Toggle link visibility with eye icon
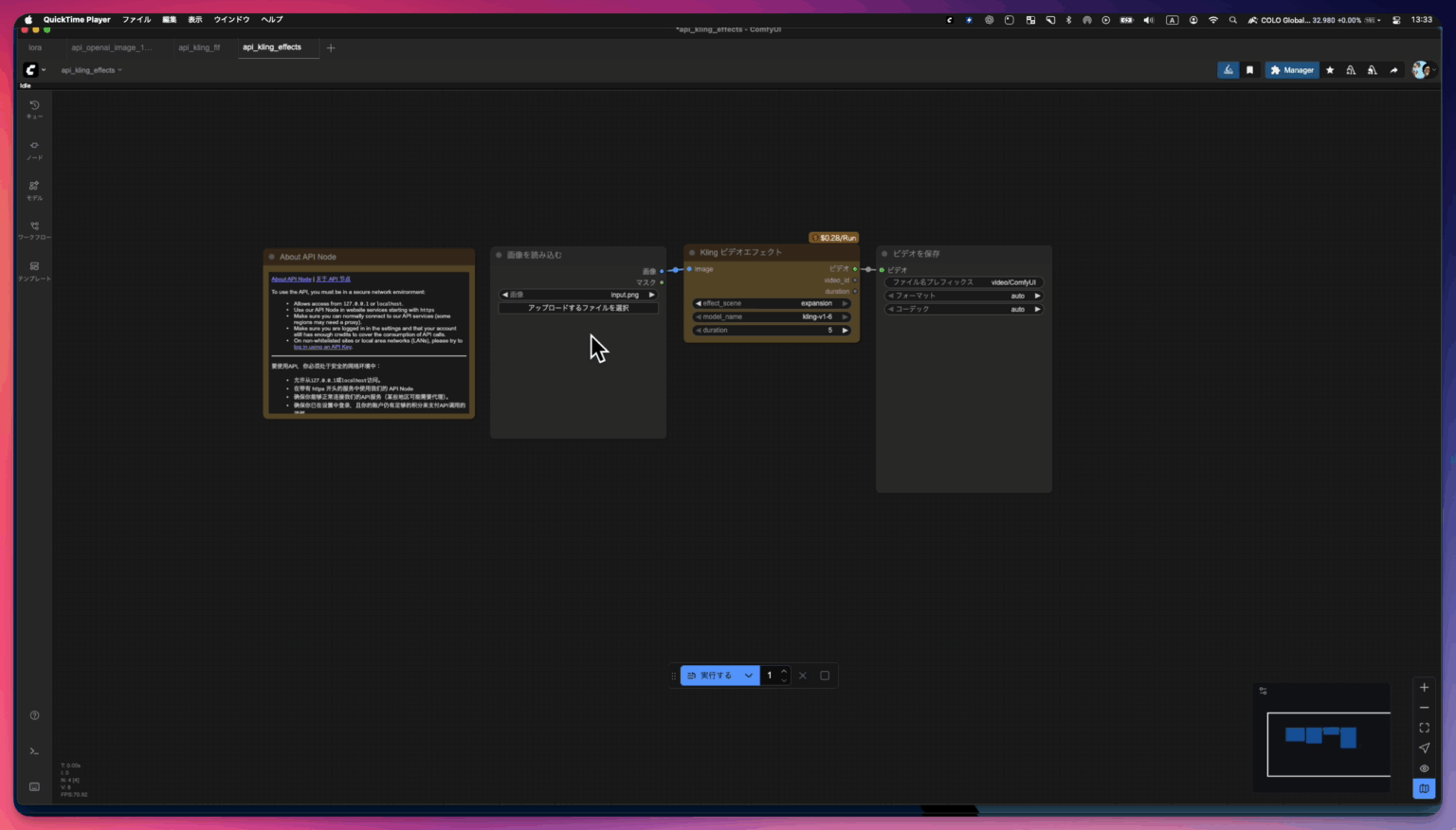Screen dimensions: 1456x830 click(1424, 768)
